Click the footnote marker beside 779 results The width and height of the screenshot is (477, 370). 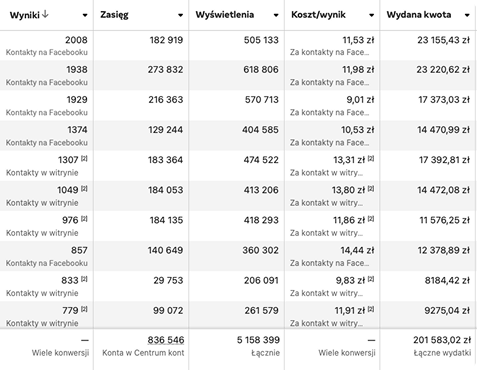click(x=84, y=309)
